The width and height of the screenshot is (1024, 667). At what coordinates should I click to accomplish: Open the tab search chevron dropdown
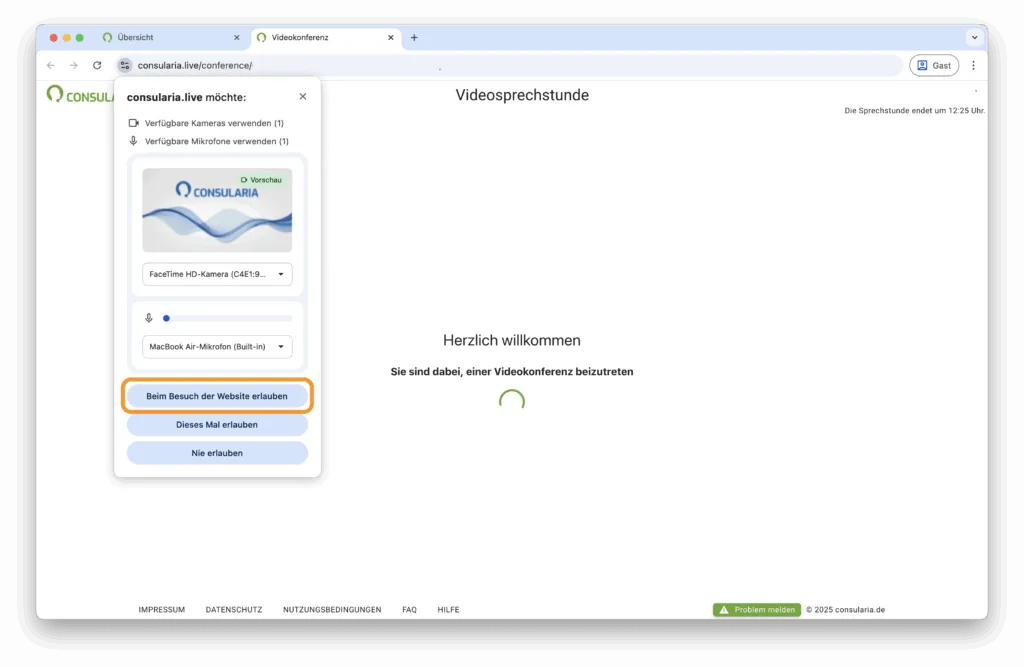973,37
